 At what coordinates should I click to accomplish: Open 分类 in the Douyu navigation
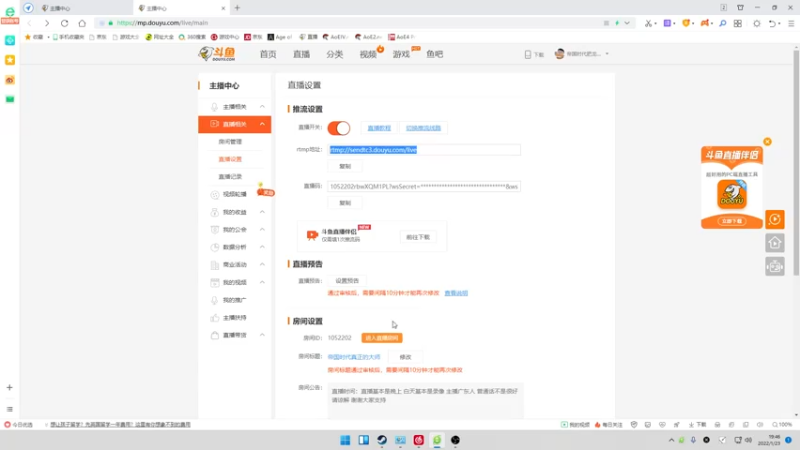[x=335, y=54]
